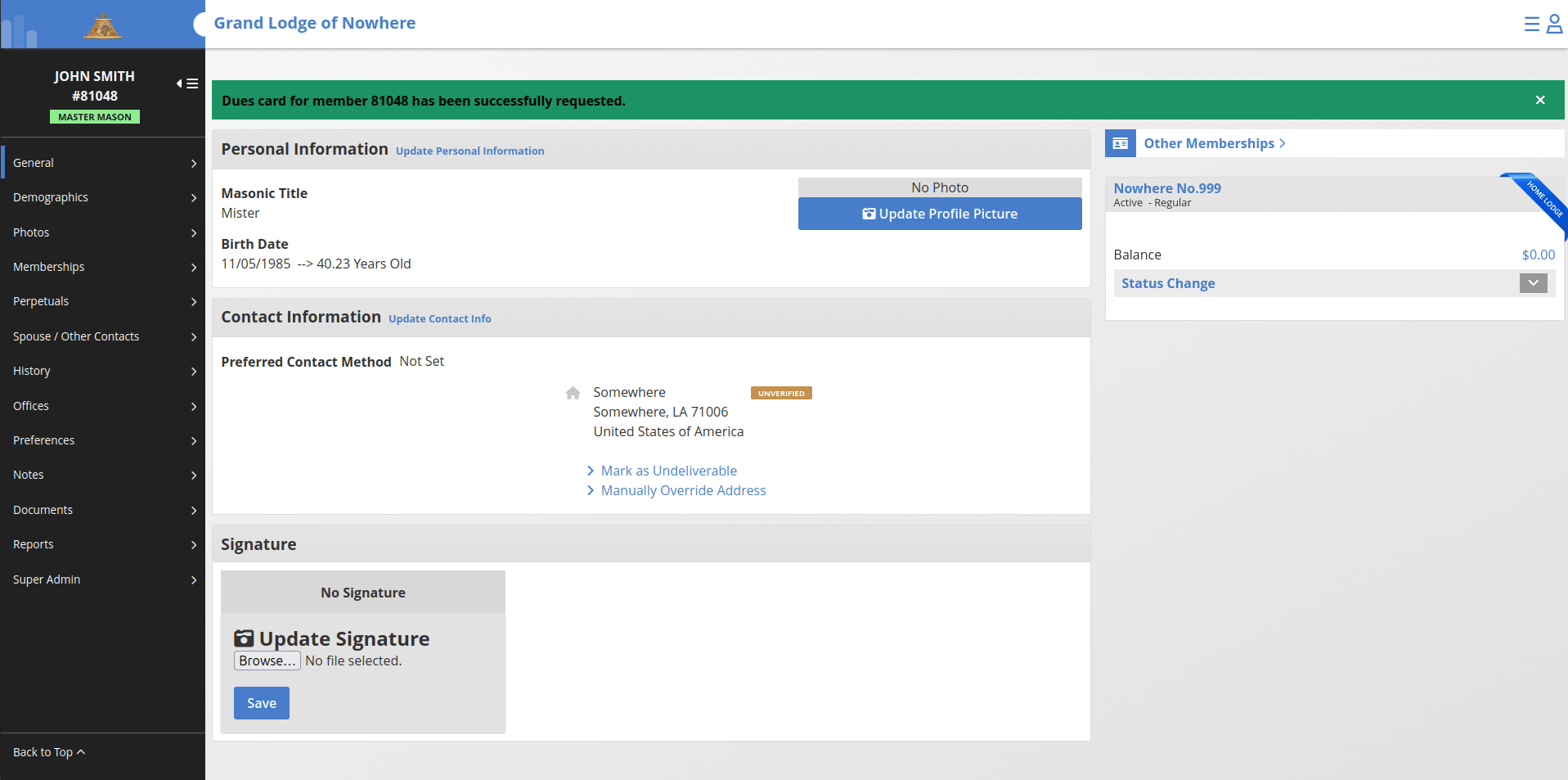Screen dimensions: 1568x780
Task: Expand the History chevron
Action: (x=194, y=371)
